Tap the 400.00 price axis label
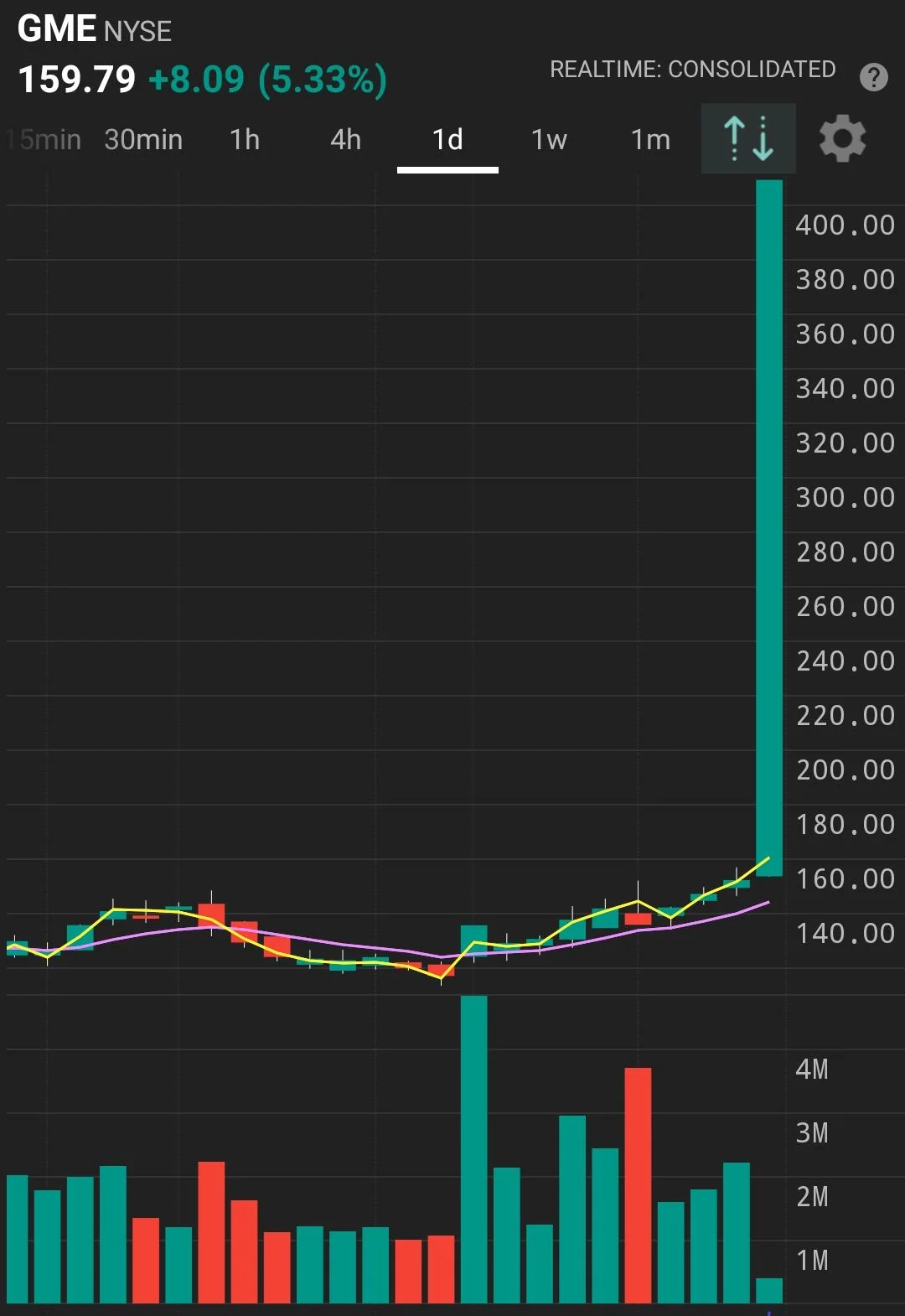The height and width of the screenshot is (1316, 905). click(846, 225)
